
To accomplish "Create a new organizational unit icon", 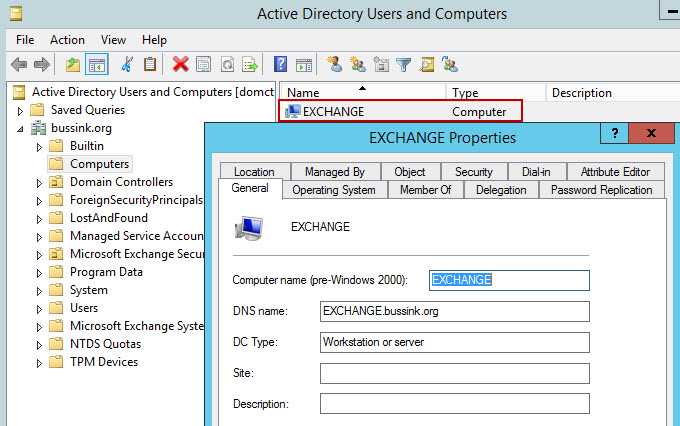I will tap(381, 65).
